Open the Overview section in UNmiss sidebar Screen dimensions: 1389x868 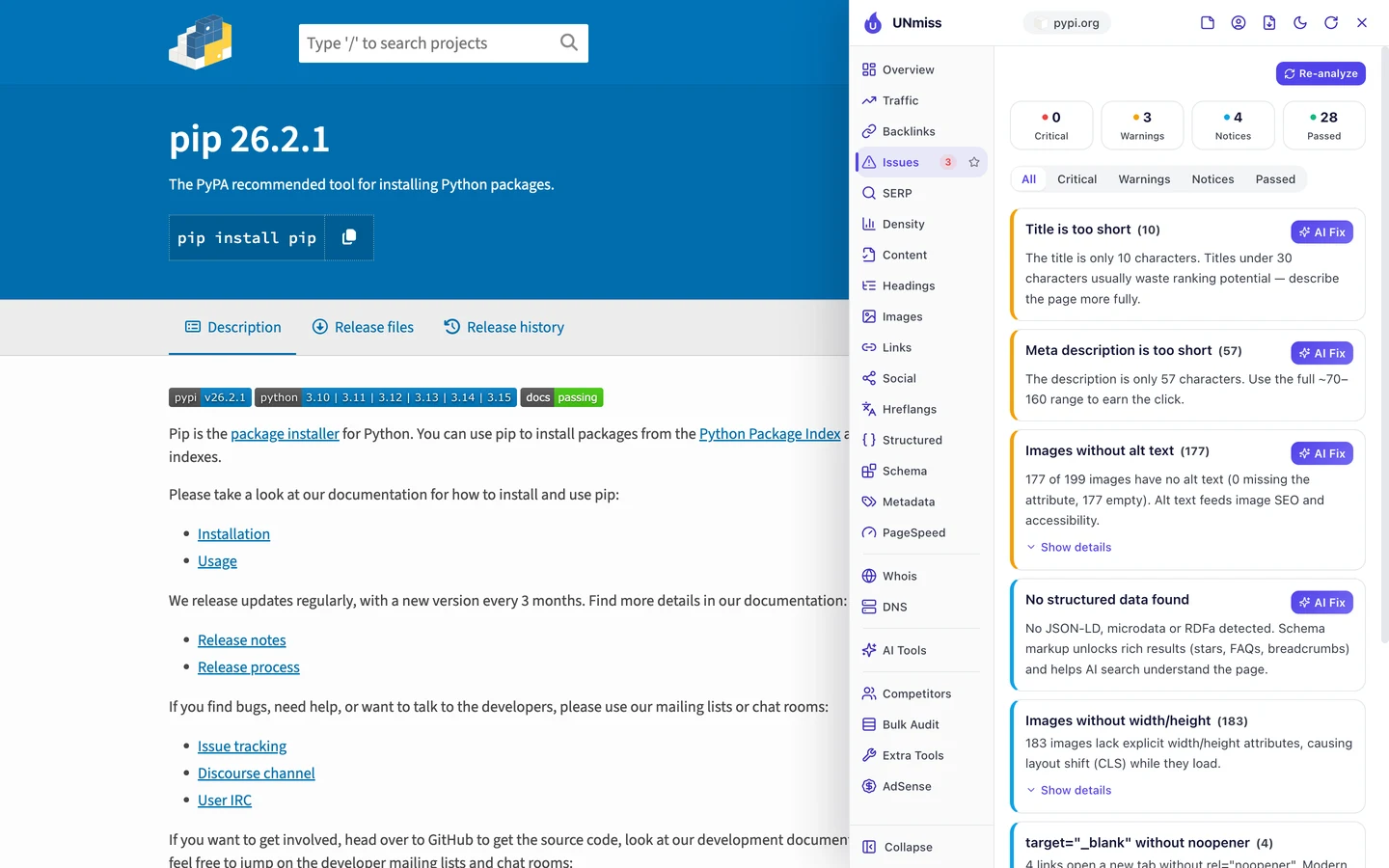coord(921,69)
